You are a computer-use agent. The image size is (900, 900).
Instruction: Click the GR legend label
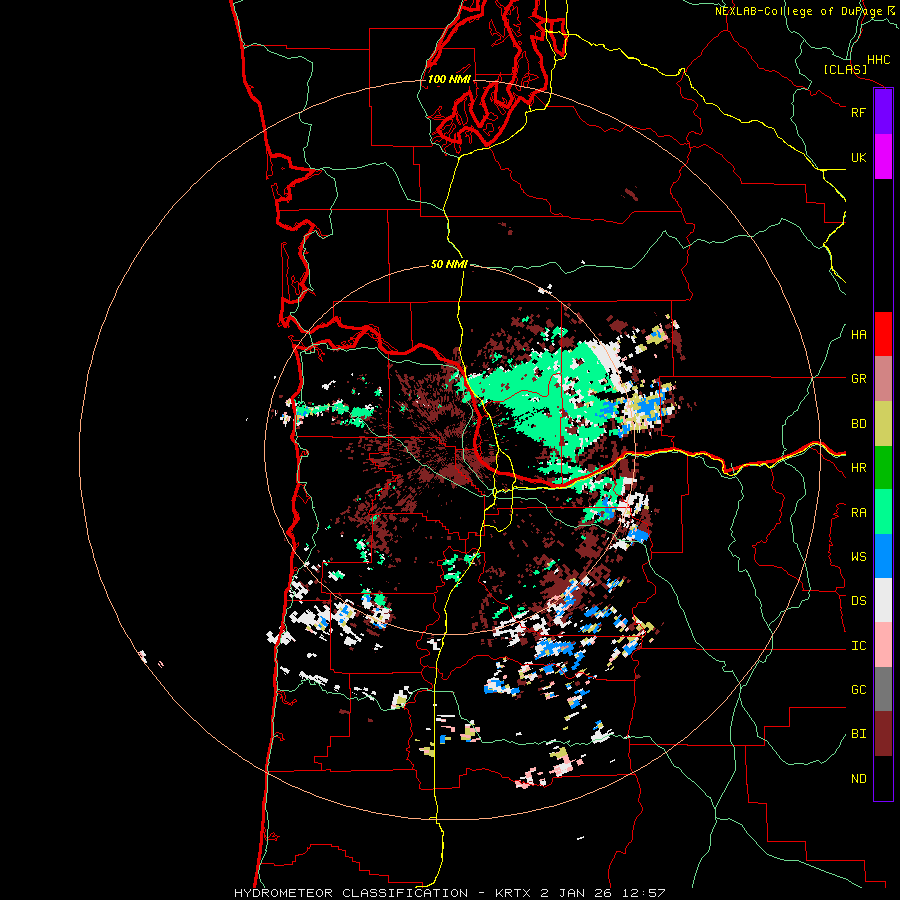pos(858,379)
